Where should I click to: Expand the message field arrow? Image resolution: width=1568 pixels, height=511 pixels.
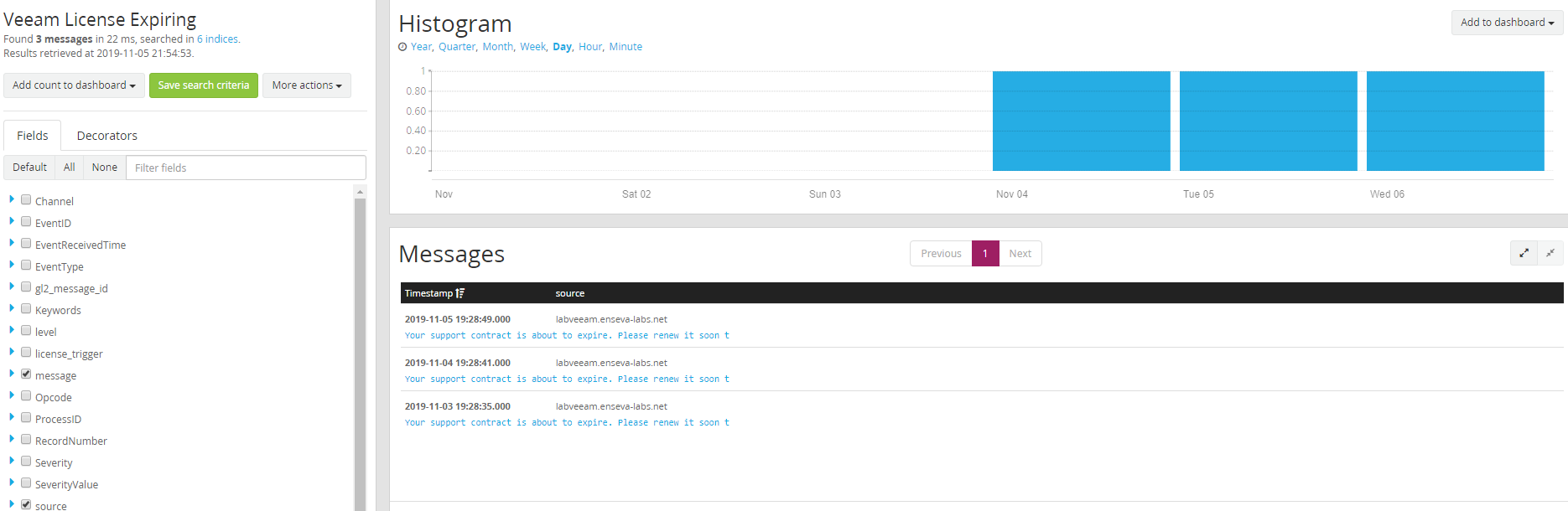[x=12, y=374]
